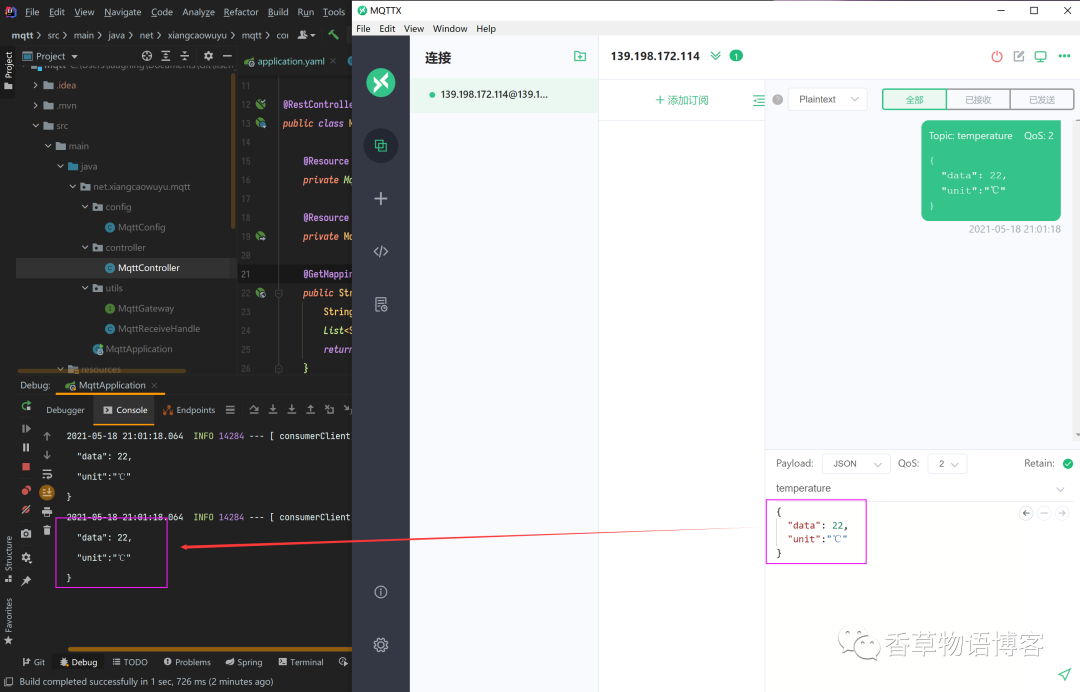Open the TODO tool window button
1080x692 pixels.
tap(130, 662)
